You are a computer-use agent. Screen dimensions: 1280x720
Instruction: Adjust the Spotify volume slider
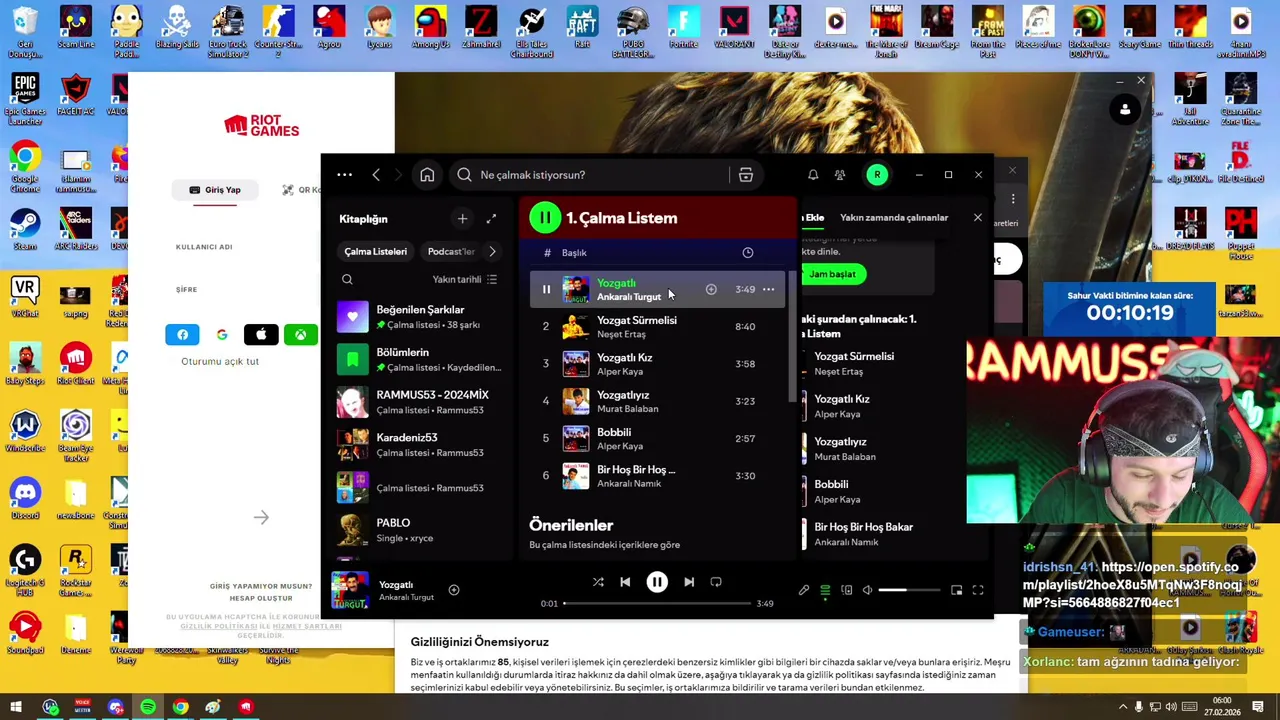tap(907, 590)
